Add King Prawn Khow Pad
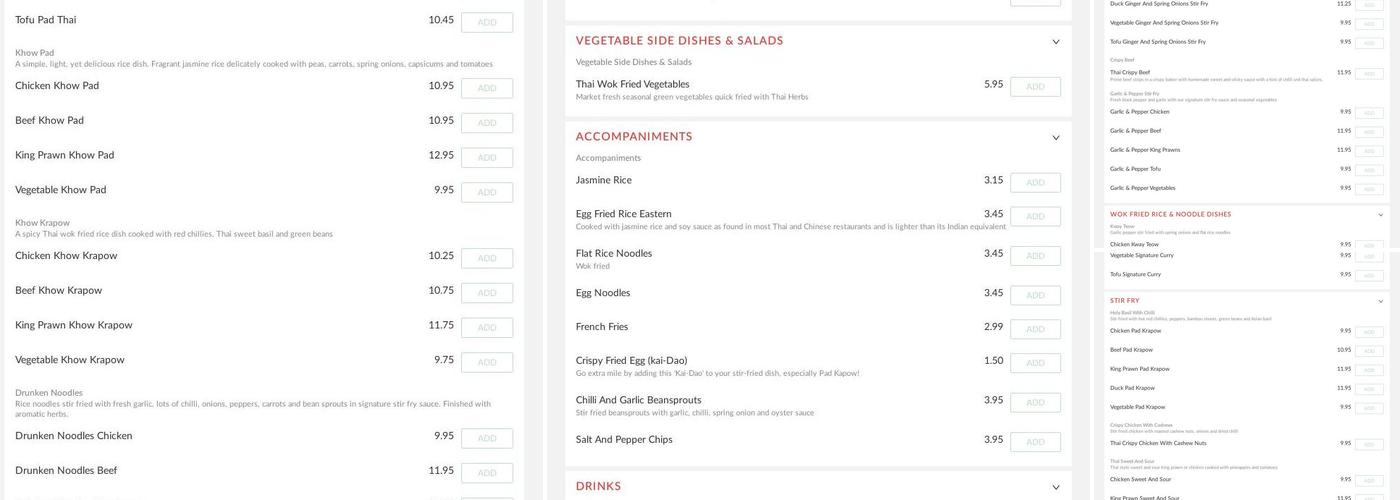 coord(487,158)
